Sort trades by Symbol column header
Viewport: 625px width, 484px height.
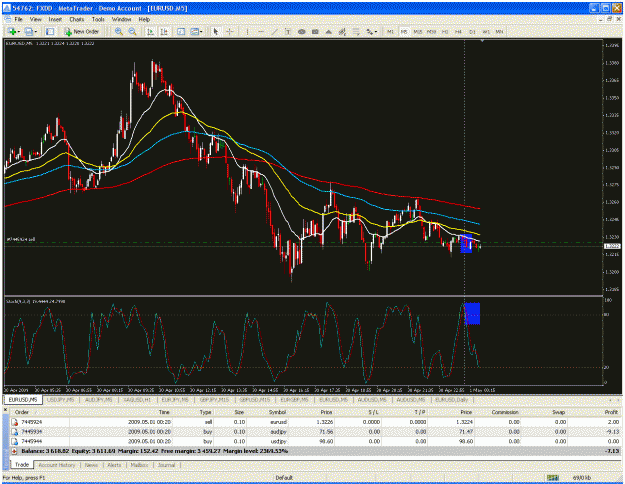(277, 412)
